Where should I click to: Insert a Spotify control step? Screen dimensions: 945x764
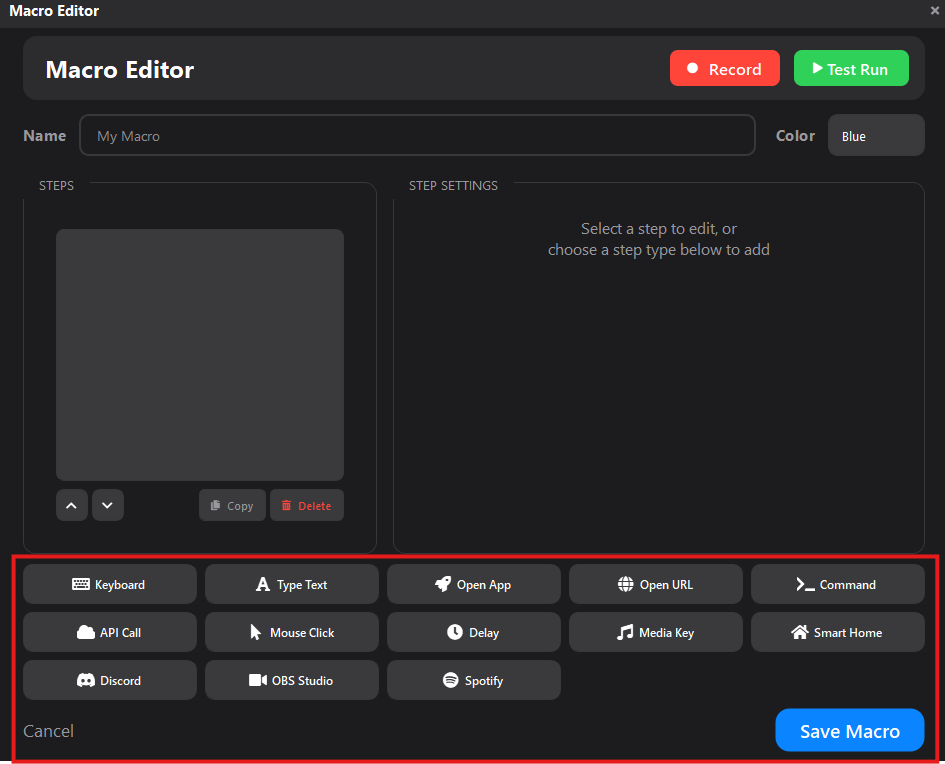pyautogui.click(x=473, y=680)
